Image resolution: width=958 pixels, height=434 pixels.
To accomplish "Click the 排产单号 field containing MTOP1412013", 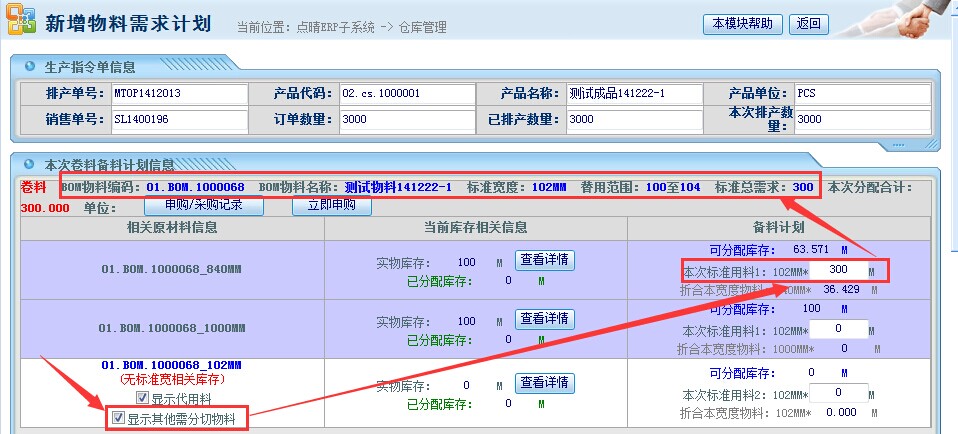I will tap(179, 93).
